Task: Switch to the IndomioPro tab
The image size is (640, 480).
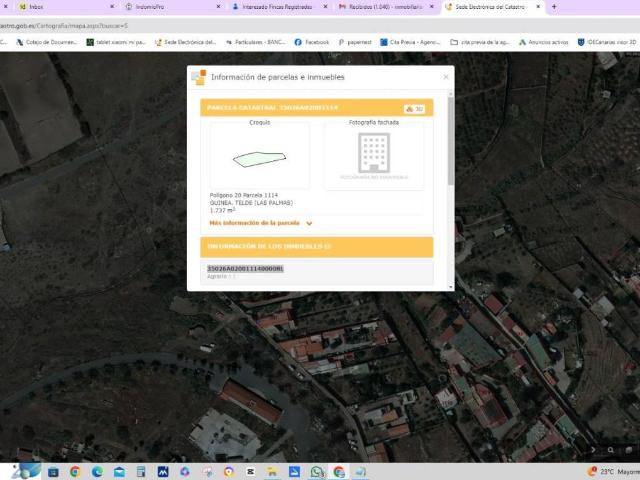Action: [x=150, y=6]
